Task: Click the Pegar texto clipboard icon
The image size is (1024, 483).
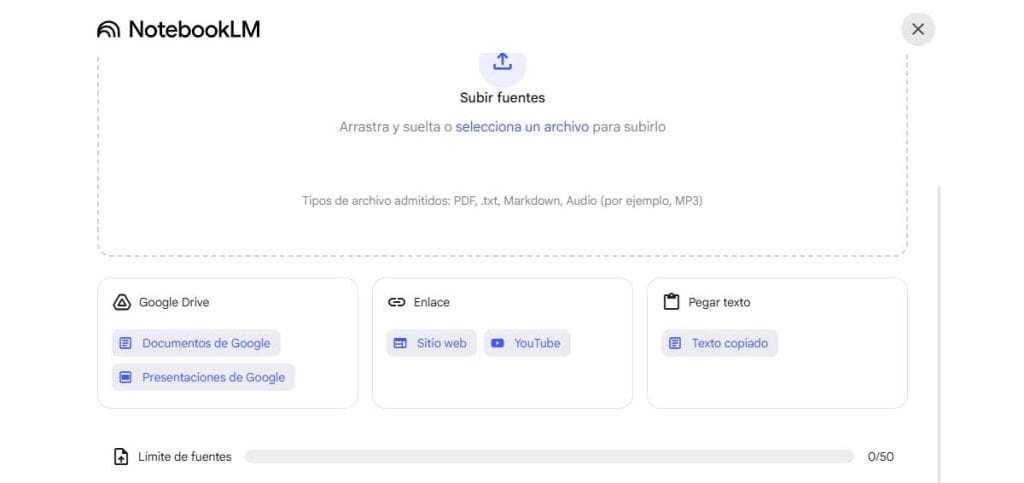Action: click(x=671, y=302)
